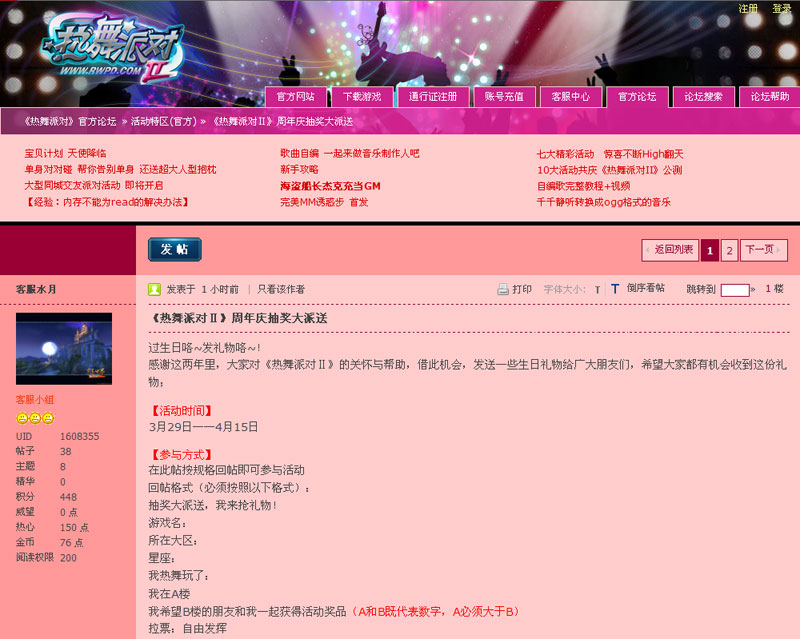Open the 完美MM诱惑步 首发 link

pos(324,202)
